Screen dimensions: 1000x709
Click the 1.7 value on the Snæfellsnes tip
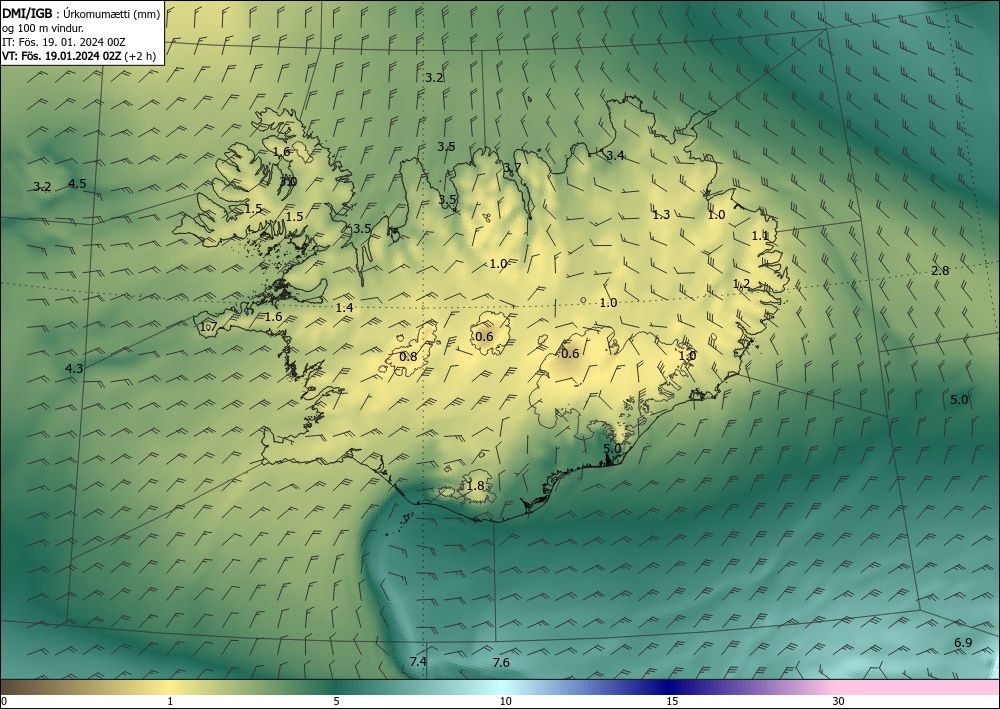click(209, 328)
